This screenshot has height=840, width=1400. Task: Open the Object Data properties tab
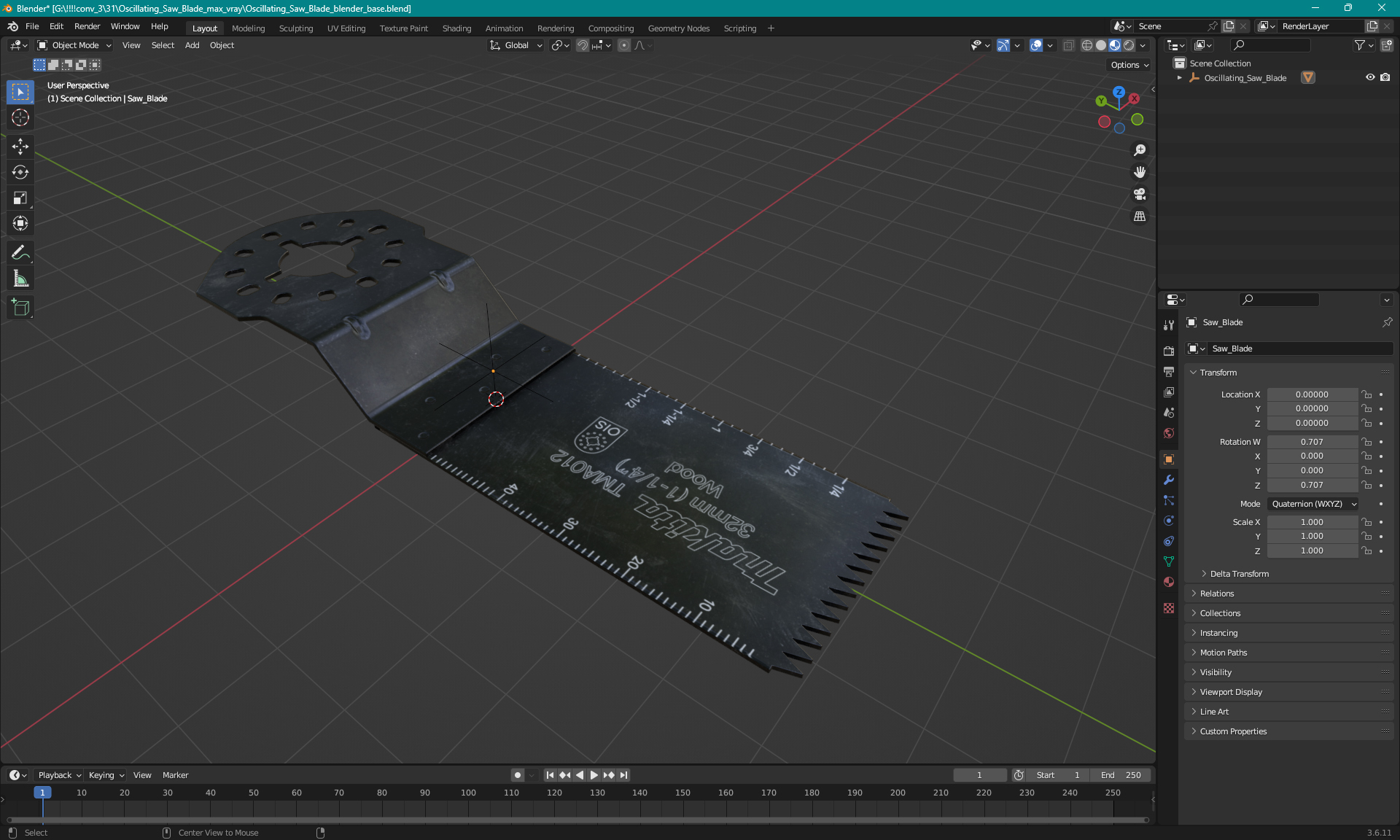point(1169,561)
